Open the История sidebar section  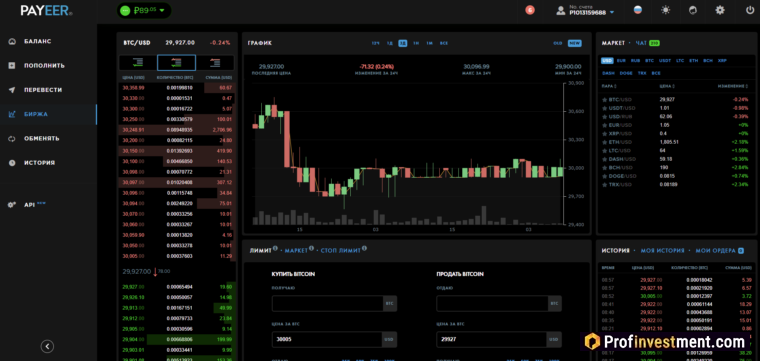[39, 163]
